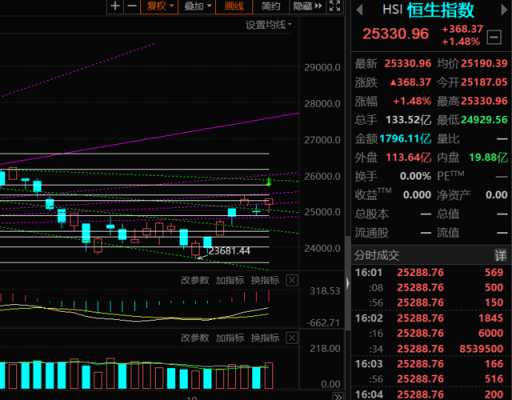
Task: Click the 外盘 113.64亿 value
Action: click(x=408, y=157)
